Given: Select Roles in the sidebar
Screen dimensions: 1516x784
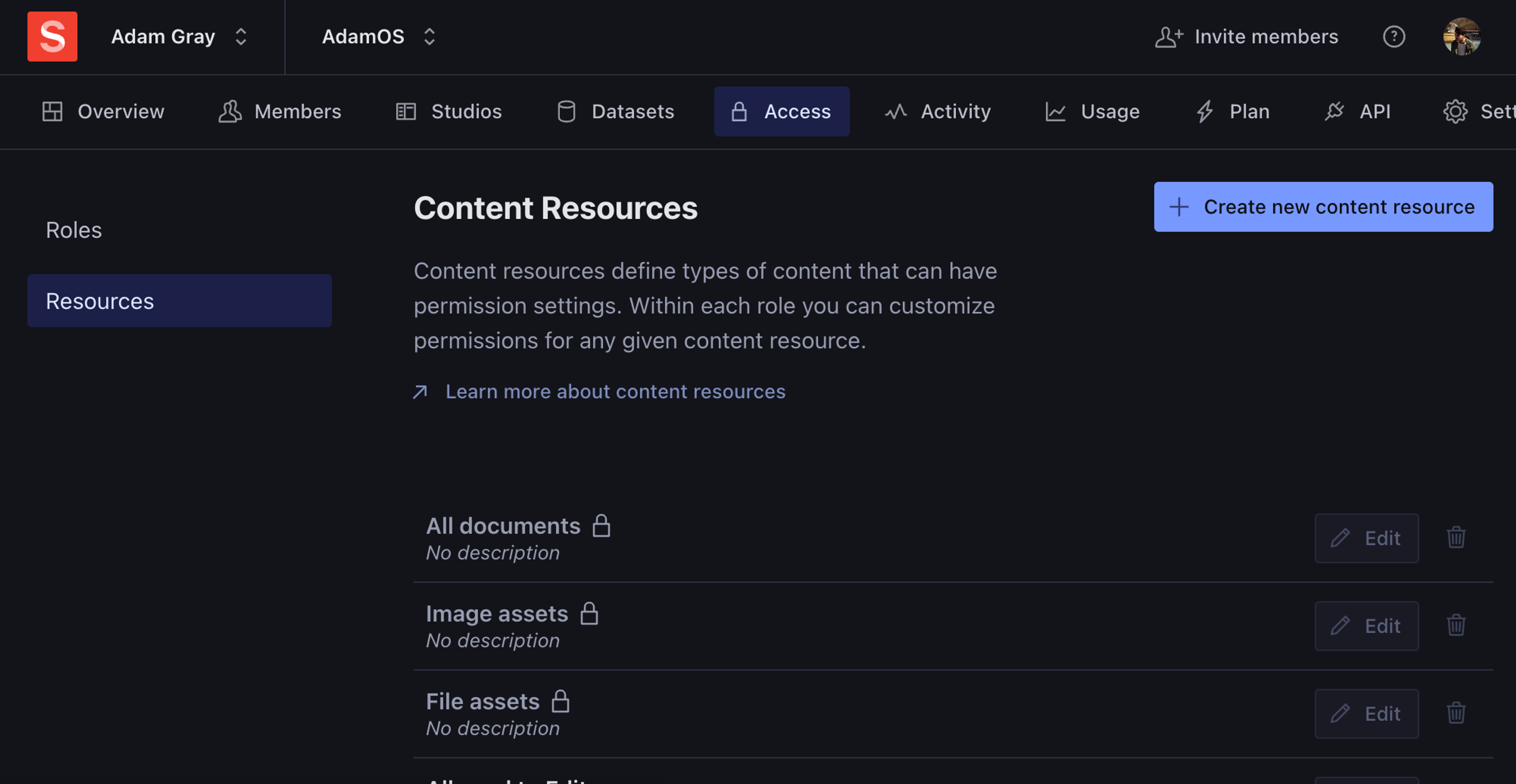Looking at the screenshot, I should coord(73,230).
